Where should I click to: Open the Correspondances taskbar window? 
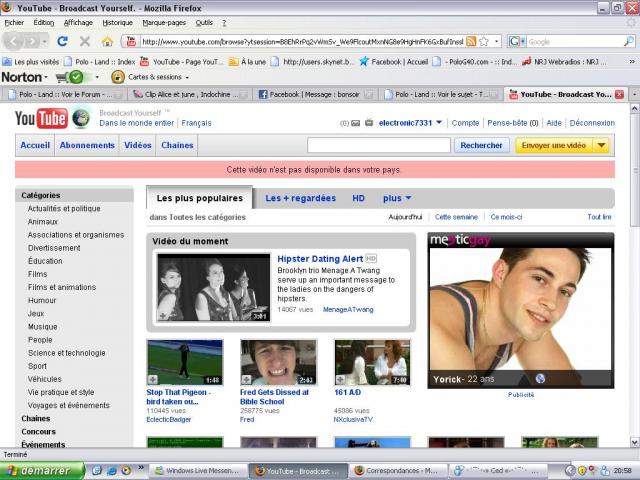398,471
